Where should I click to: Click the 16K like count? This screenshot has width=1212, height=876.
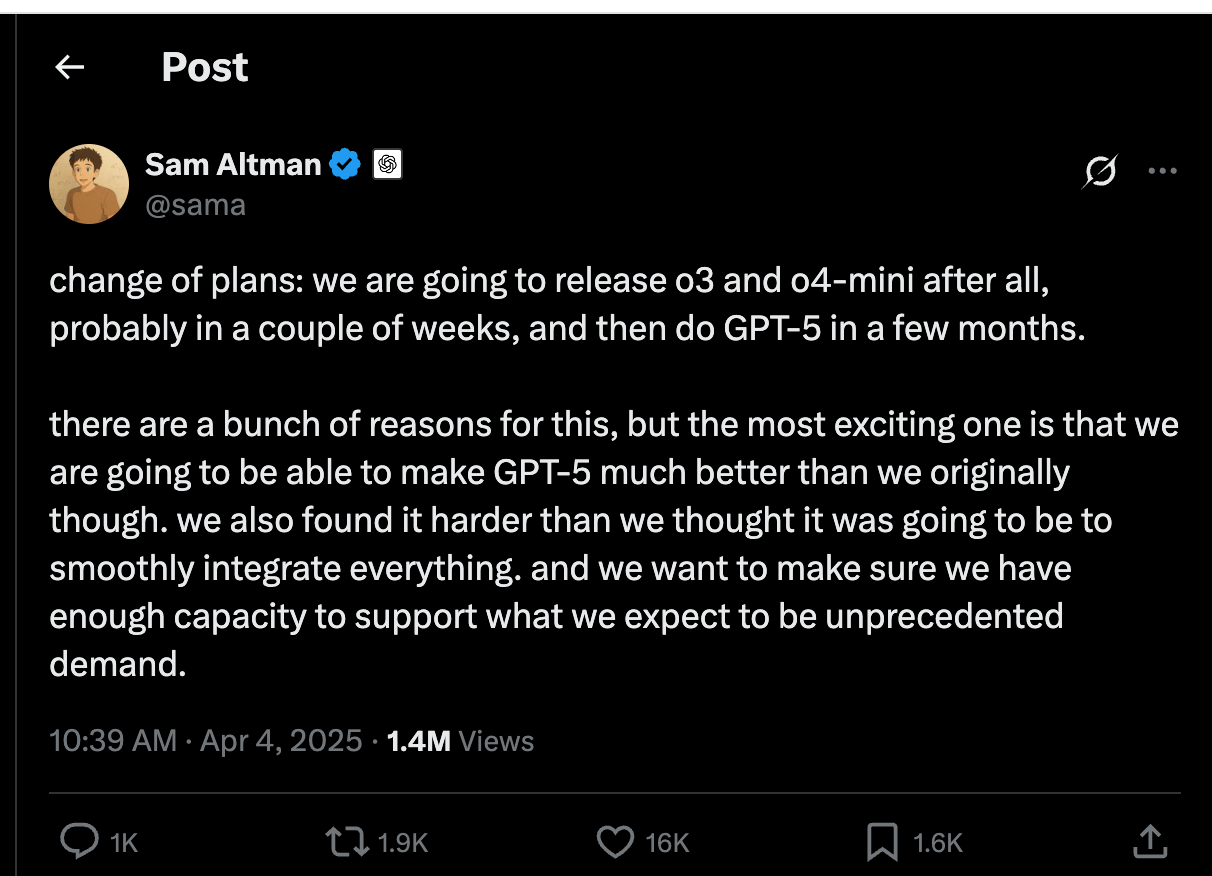pos(667,843)
